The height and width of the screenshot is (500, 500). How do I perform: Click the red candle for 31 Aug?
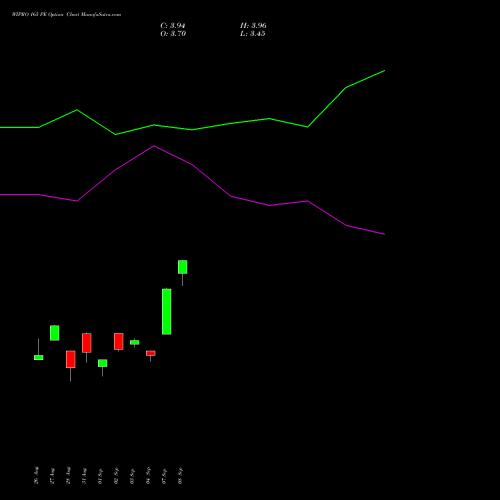click(87, 343)
